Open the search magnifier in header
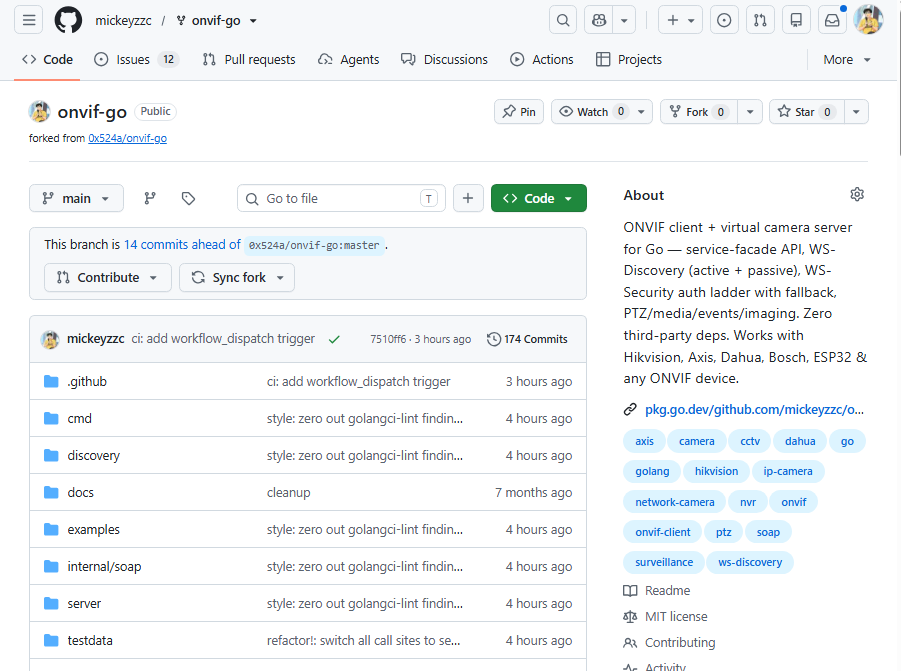901x671 pixels. click(563, 21)
